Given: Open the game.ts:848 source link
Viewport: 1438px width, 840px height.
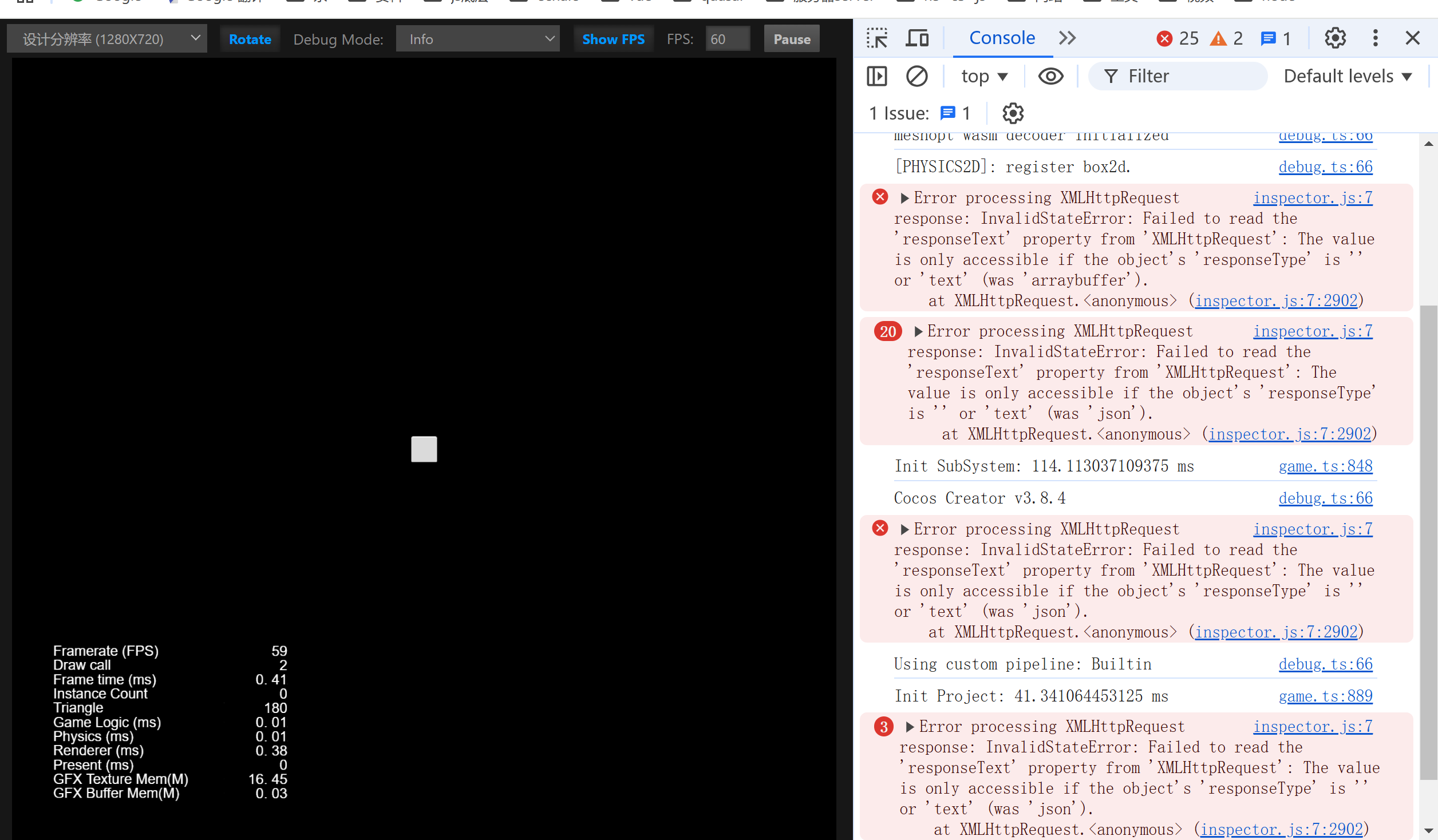Looking at the screenshot, I should 1325,466.
